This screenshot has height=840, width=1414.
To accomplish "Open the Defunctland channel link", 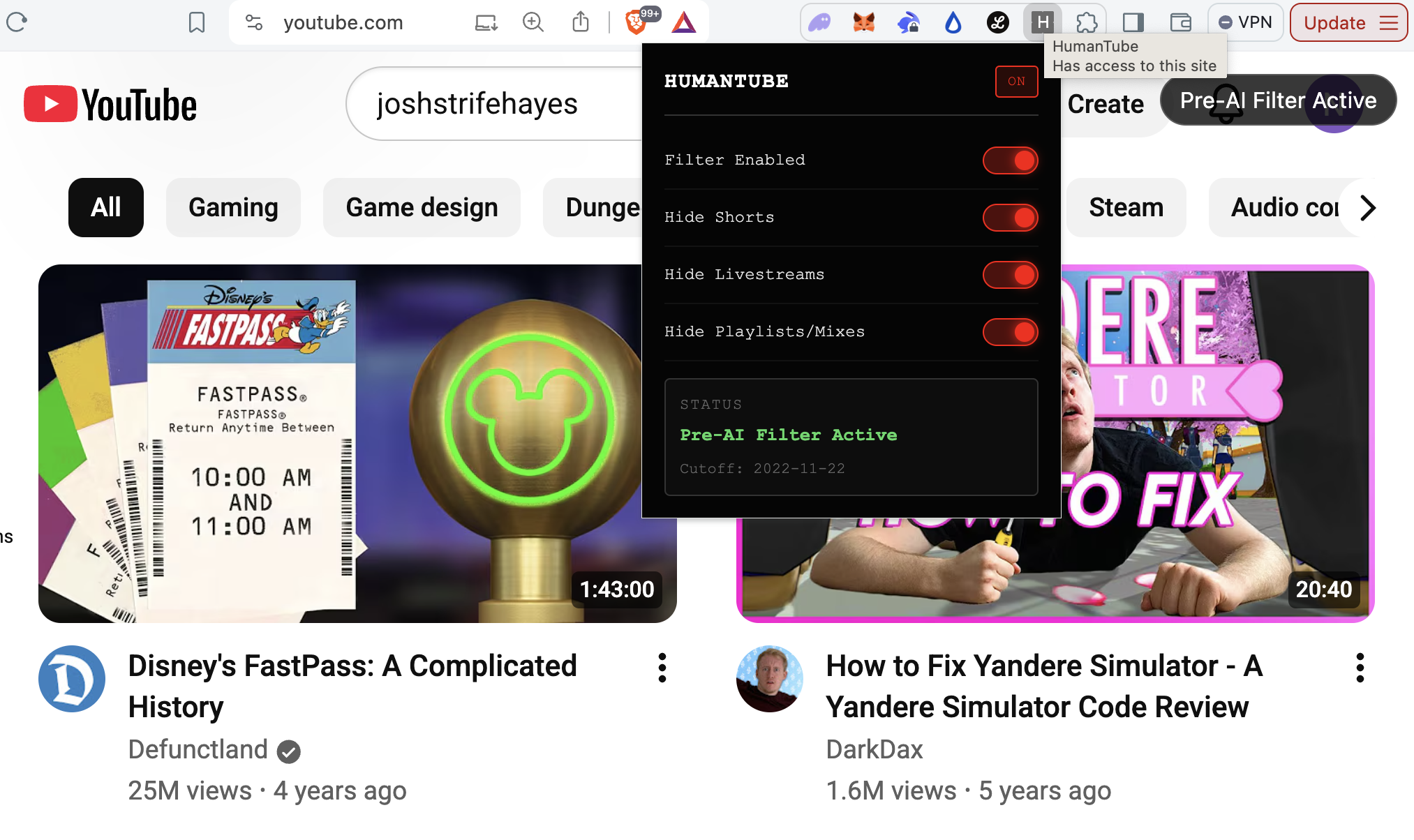I will (198, 749).
